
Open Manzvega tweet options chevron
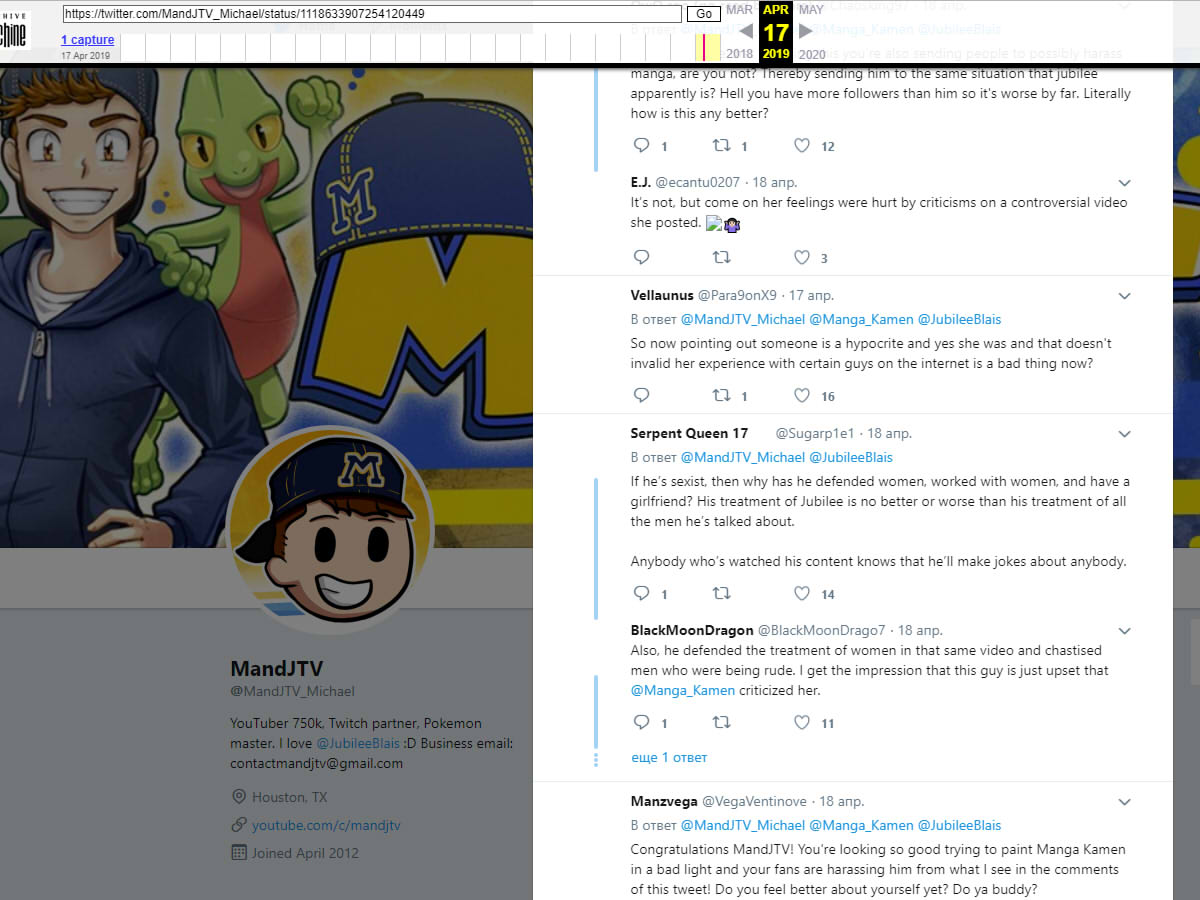(1124, 802)
